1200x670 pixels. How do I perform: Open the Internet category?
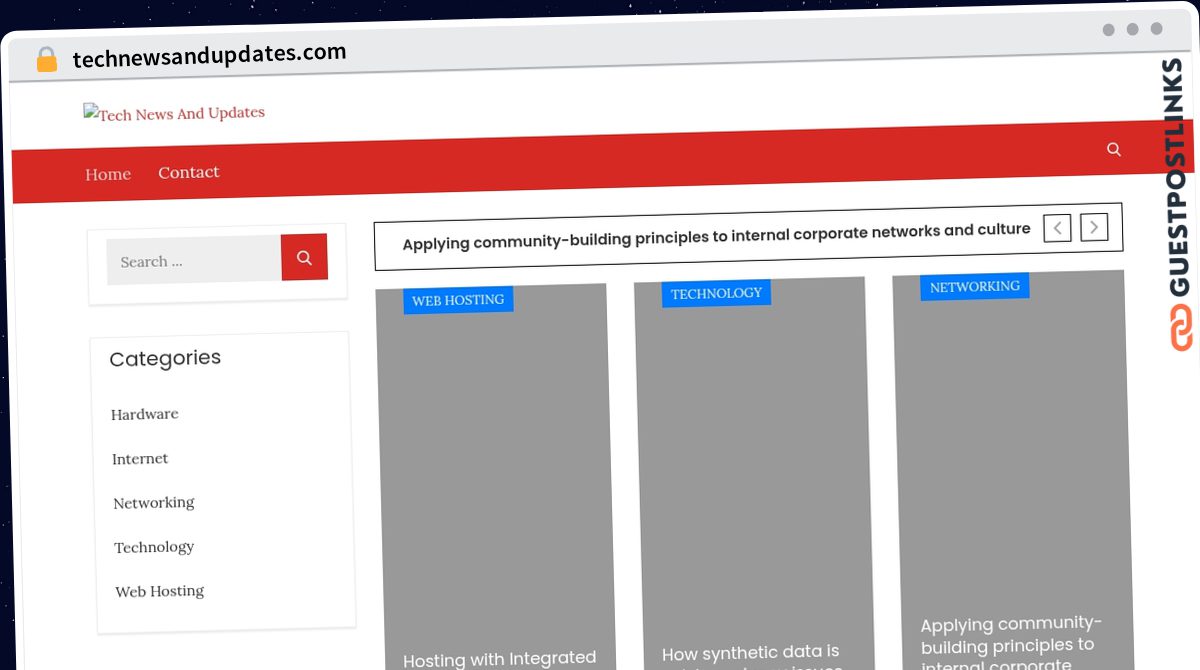click(140, 459)
